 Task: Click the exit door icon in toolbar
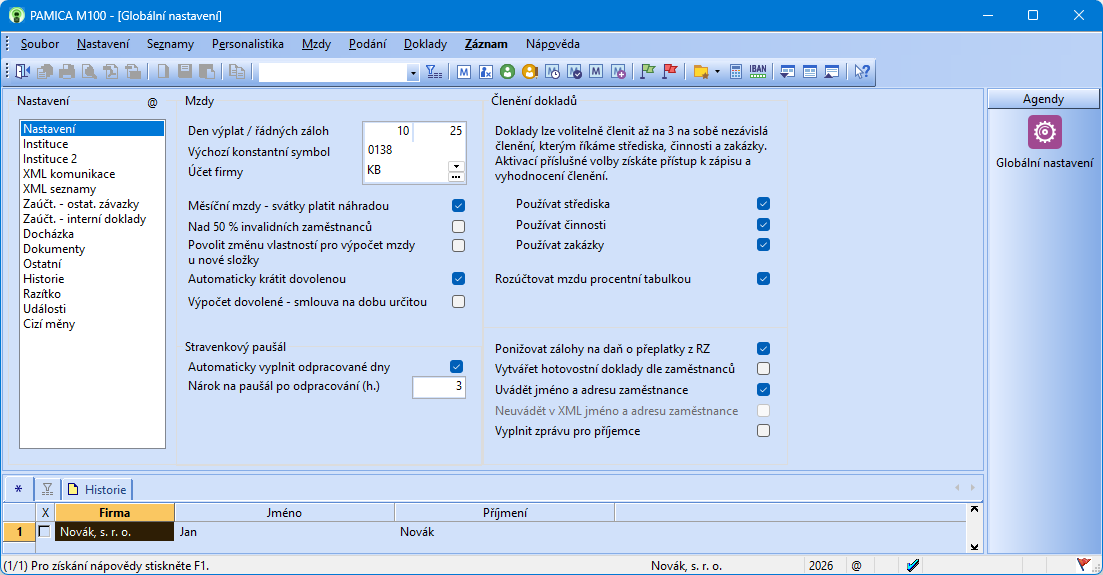[x=24, y=71]
